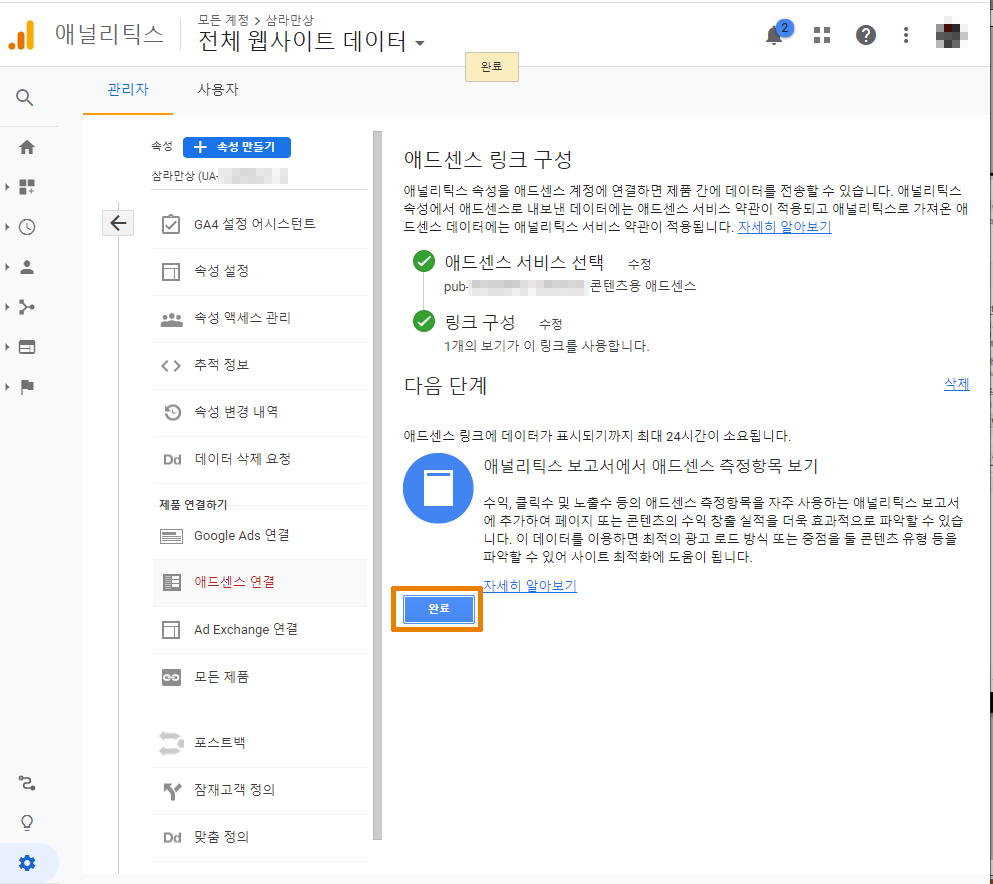Click the 삼라만상 property name
Image resolution: width=993 pixels, height=884 pixels.
point(220,176)
